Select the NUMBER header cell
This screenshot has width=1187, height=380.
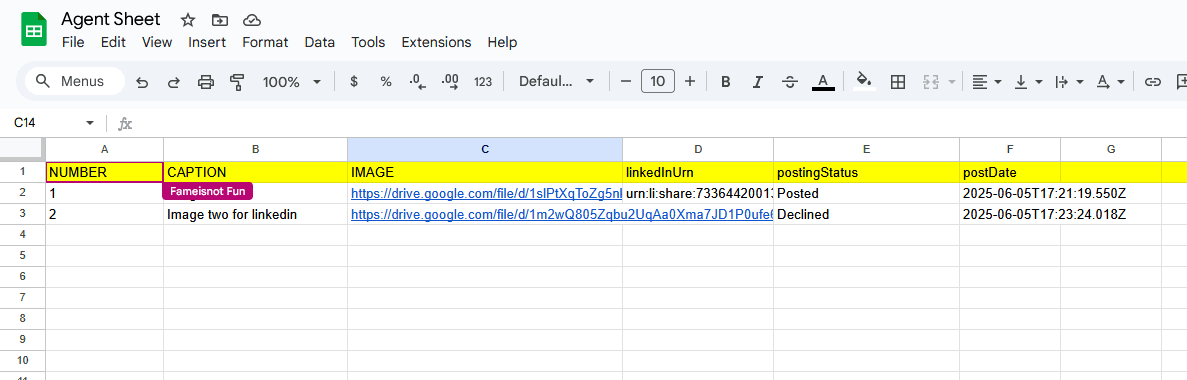tap(104, 173)
